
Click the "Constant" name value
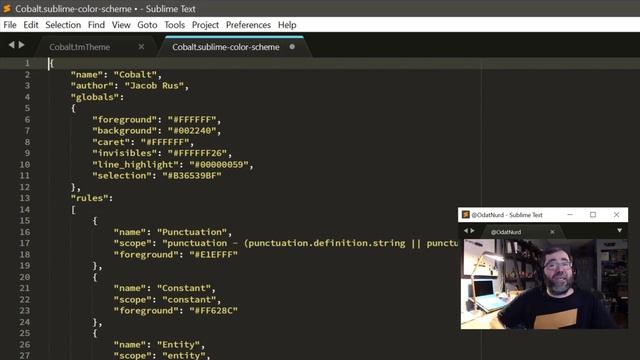tap(184, 288)
